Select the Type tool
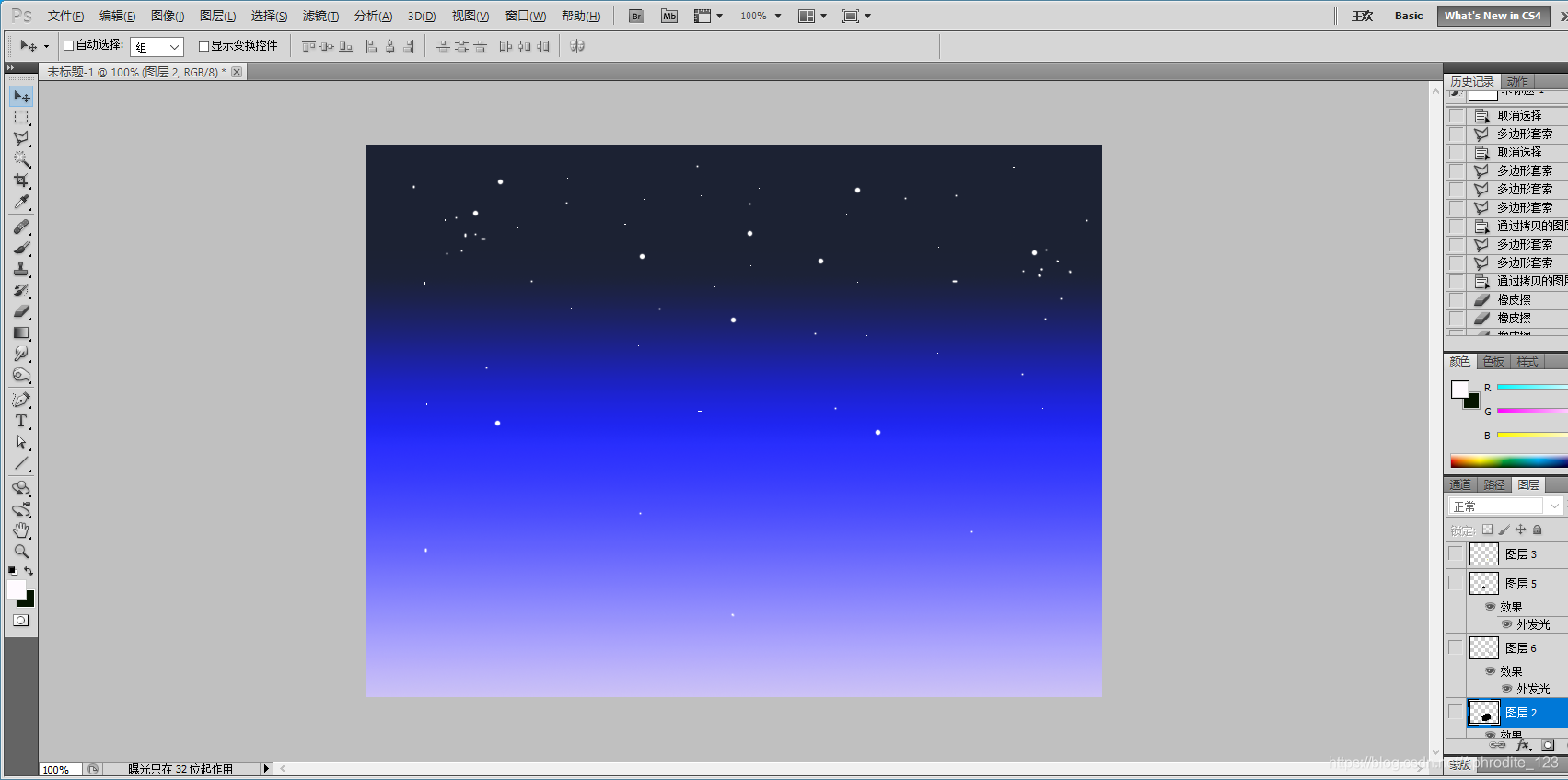This screenshot has height=780, width=1568. [21, 421]
